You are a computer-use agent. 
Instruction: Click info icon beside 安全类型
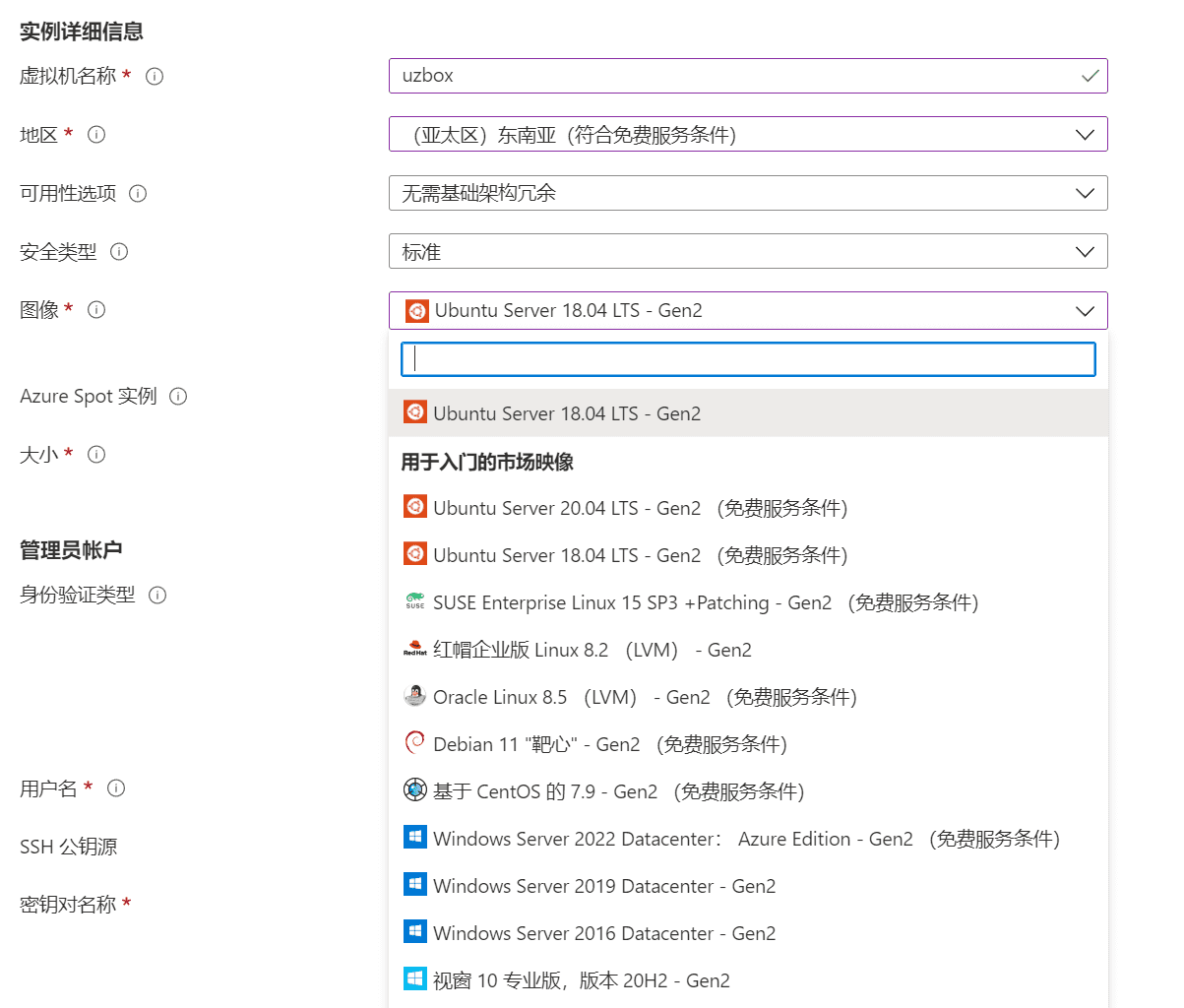(x=119, y=252)
